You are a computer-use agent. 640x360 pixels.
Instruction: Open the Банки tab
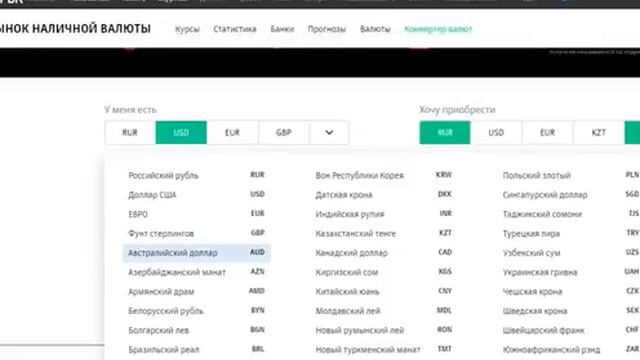coord(282,29)
